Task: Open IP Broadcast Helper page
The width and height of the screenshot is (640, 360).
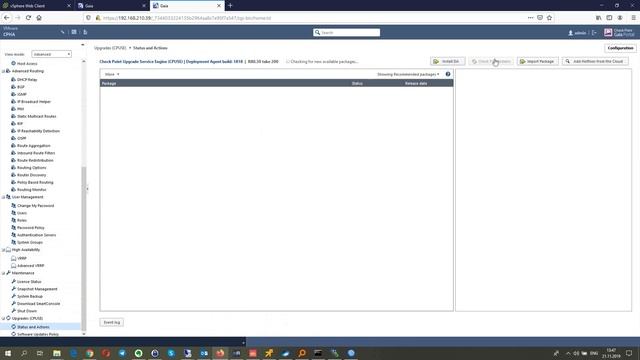Action: click(x=34, y=102)
